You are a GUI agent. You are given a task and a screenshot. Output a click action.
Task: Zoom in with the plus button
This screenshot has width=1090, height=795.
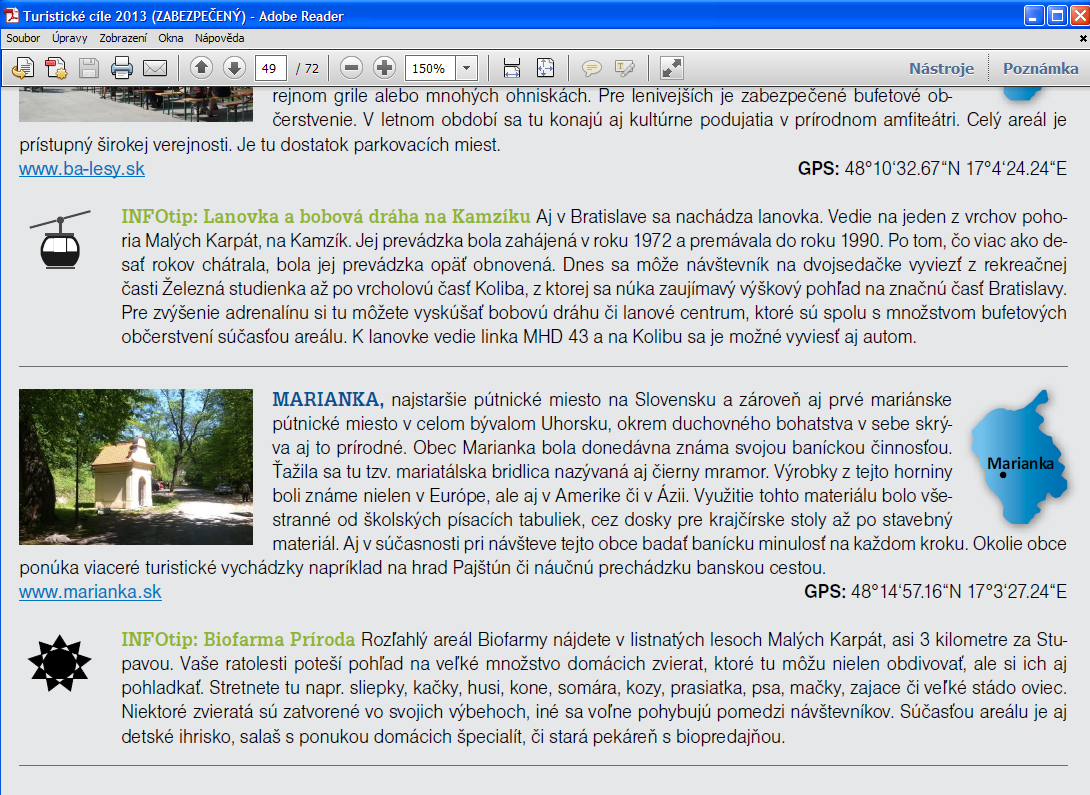click(384, 68)
